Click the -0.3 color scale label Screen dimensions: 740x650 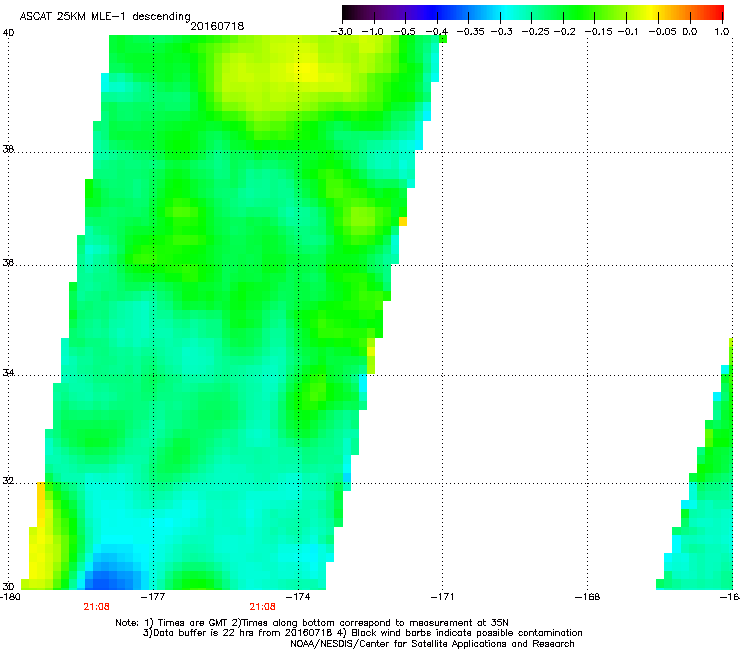(501, 32)
